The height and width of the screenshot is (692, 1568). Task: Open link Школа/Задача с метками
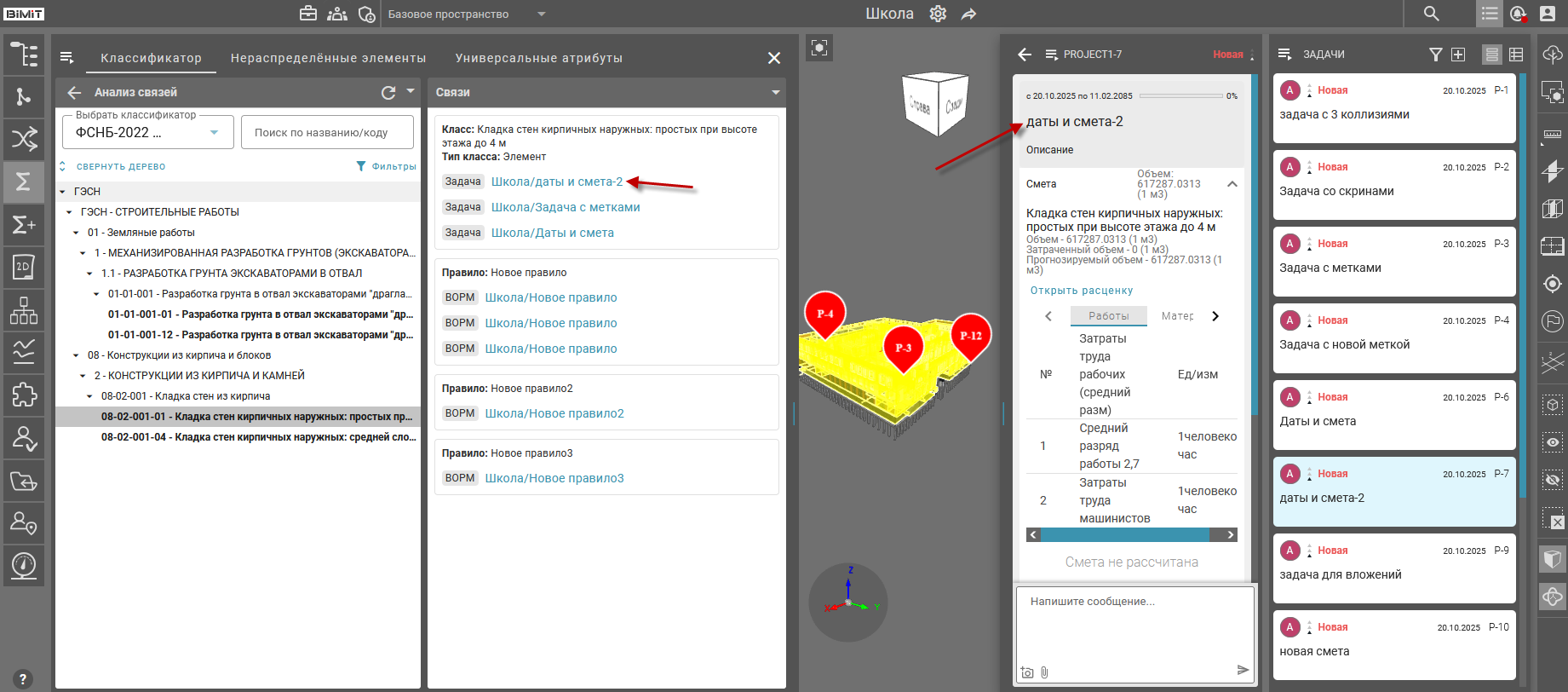tap(566, 207)
